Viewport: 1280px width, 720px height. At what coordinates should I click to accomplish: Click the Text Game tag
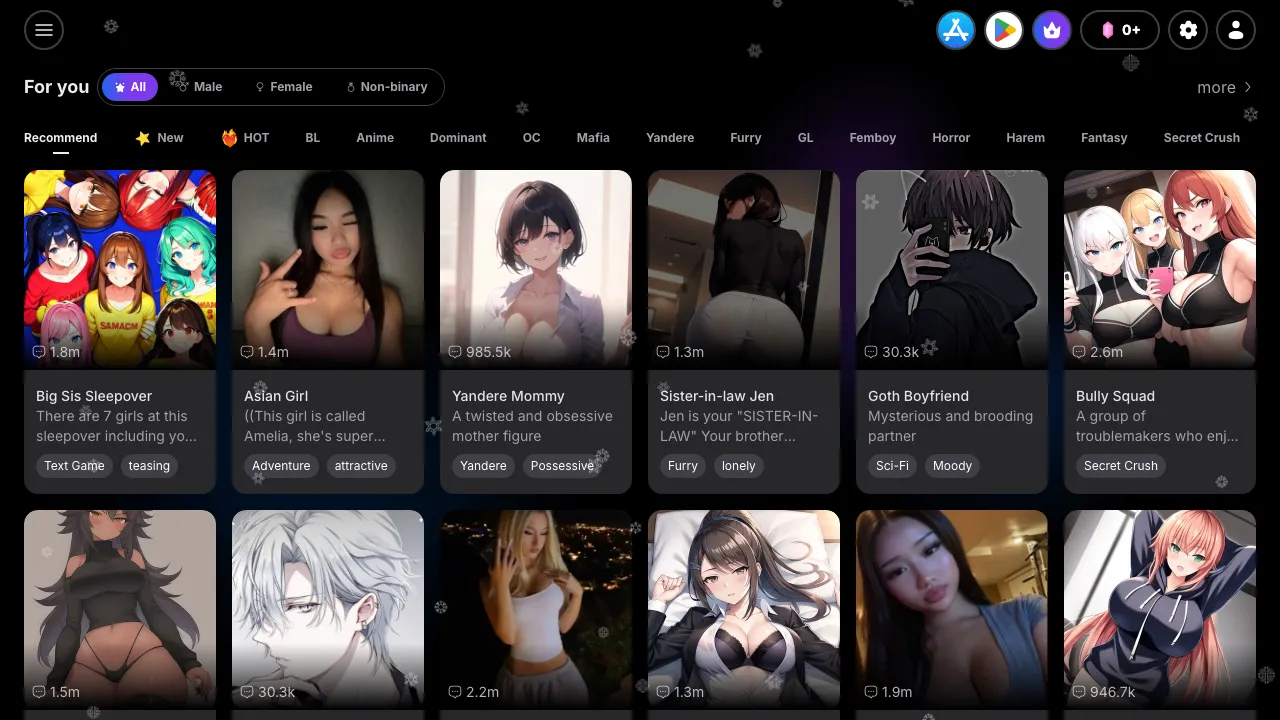(74, 466)
